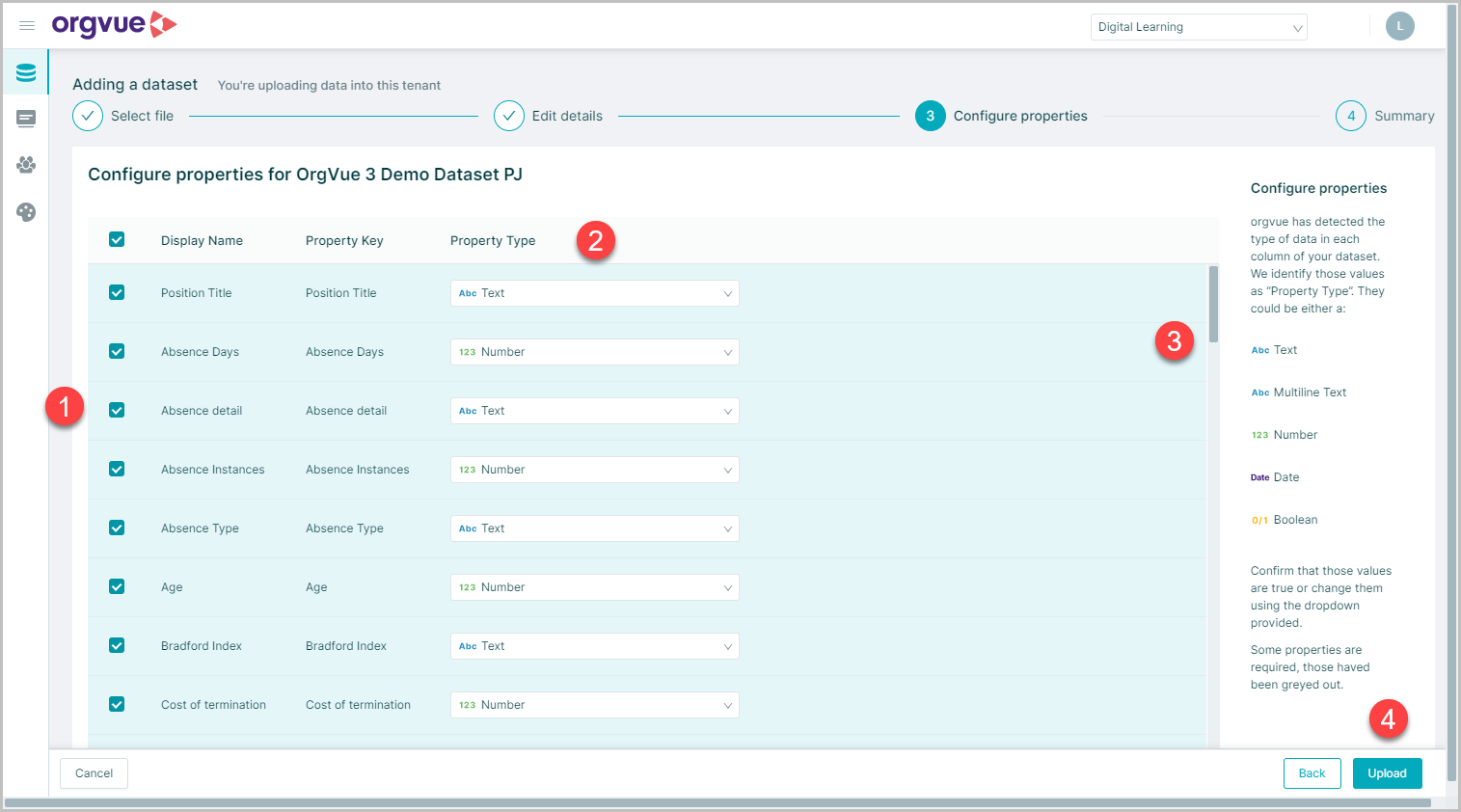Uncheck the Absence detail checkbox
1461x812 pixels.
point(117,410)
